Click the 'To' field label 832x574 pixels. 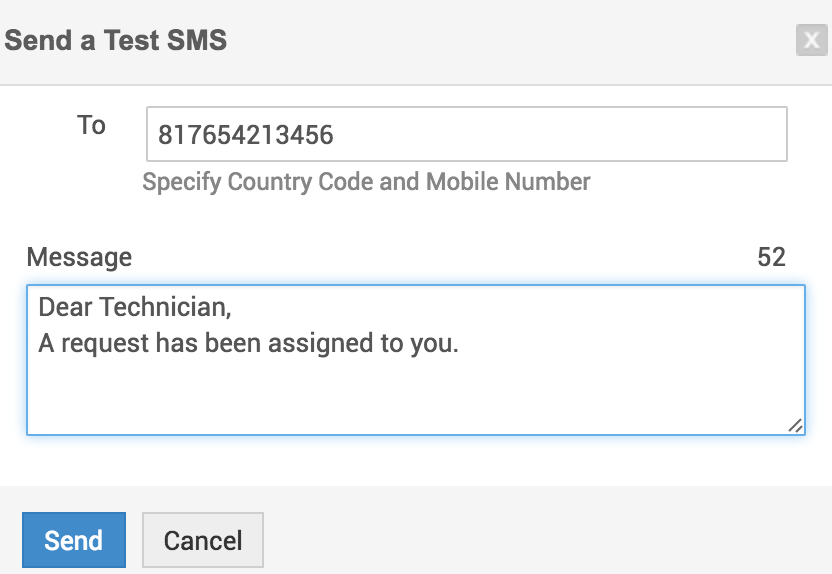(91, 125)
